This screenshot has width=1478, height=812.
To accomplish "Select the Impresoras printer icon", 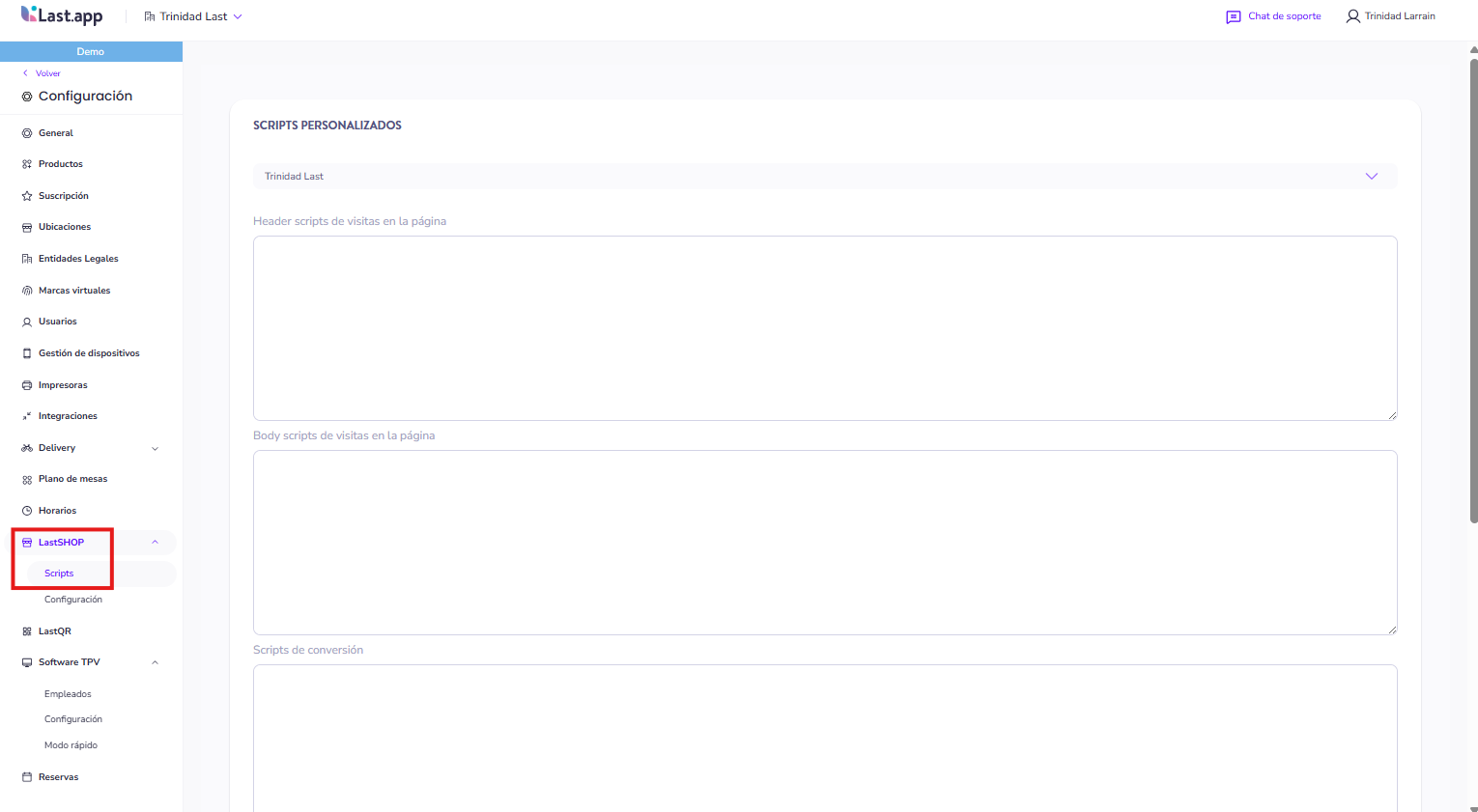I will tap(27, 385).
